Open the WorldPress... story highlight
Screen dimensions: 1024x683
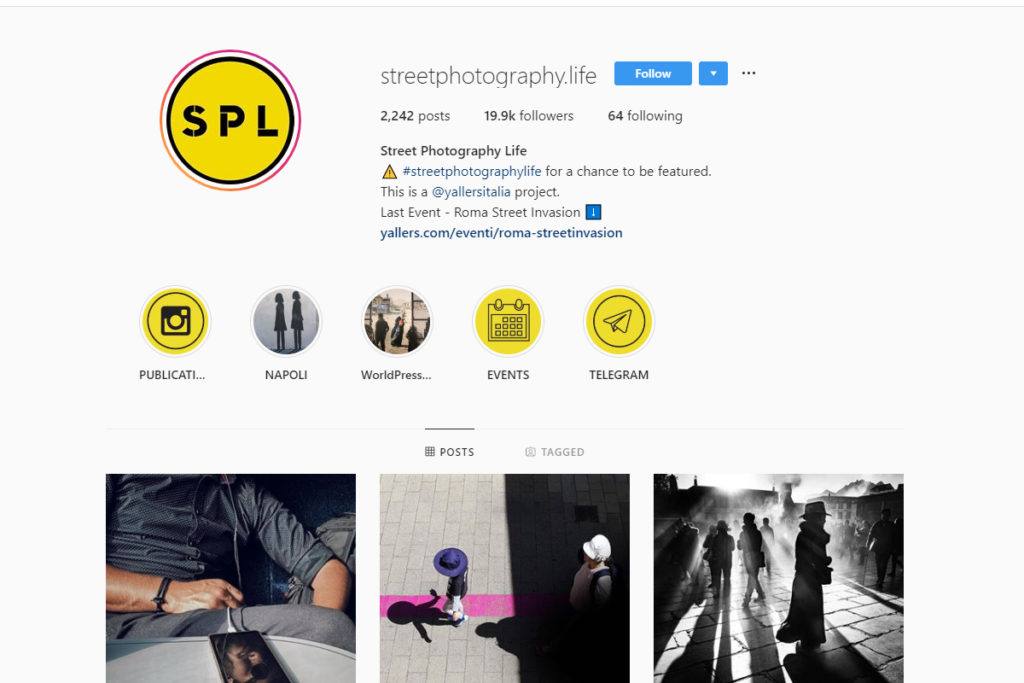click(397, 321)
